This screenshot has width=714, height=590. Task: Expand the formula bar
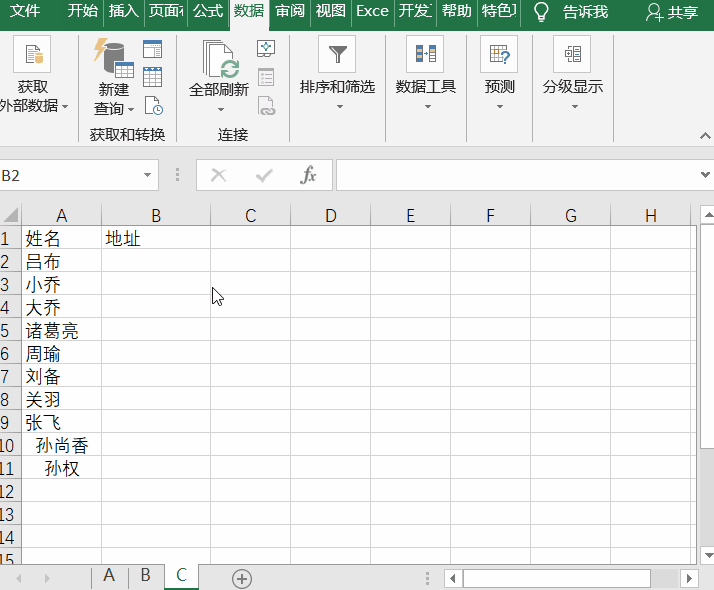pyautogui.click(x=705, y=174)
